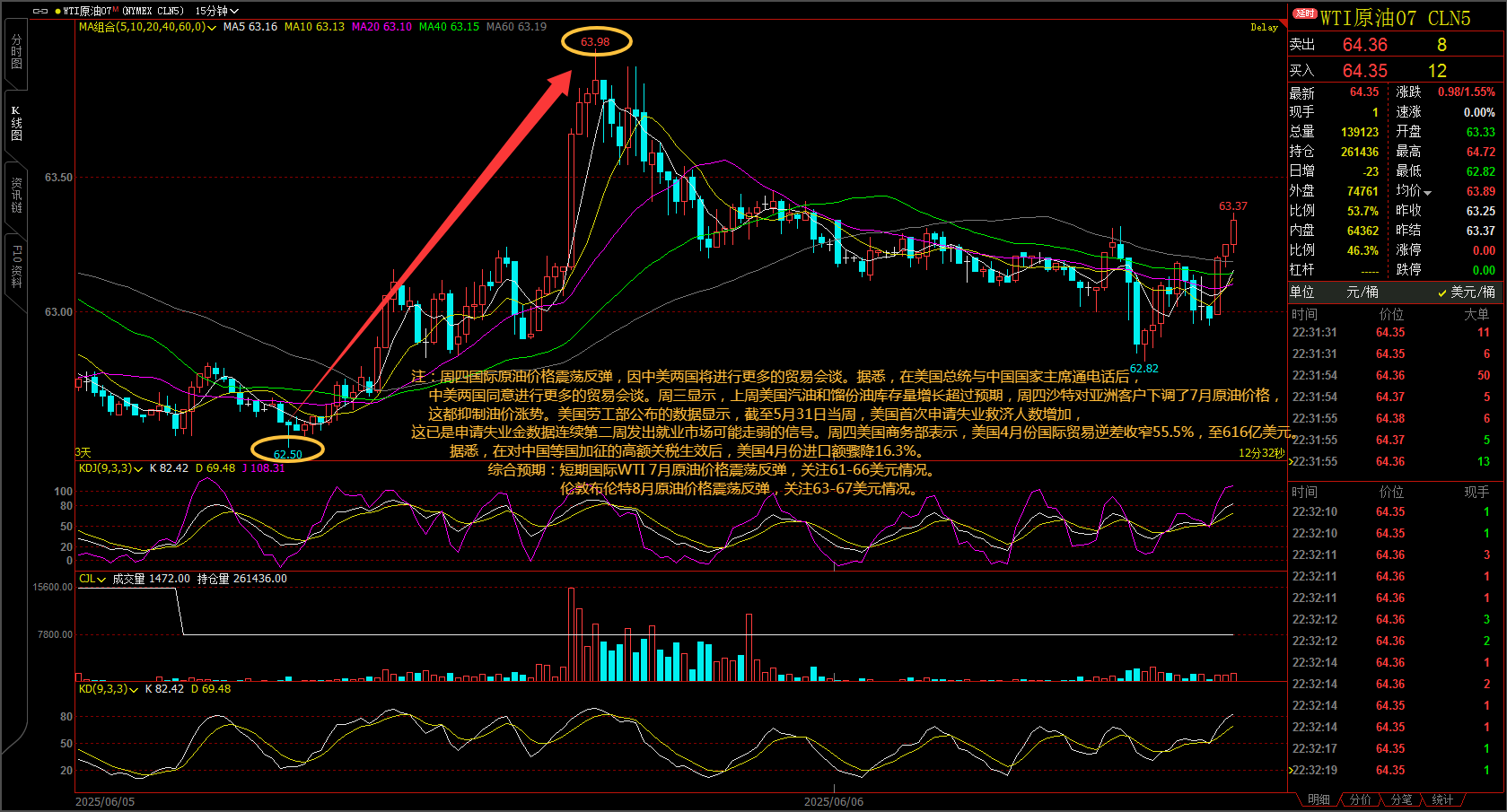Open the 均价 dropdown arrow
This screenshot has height=812, width=1507.
tap(1427, 193)
